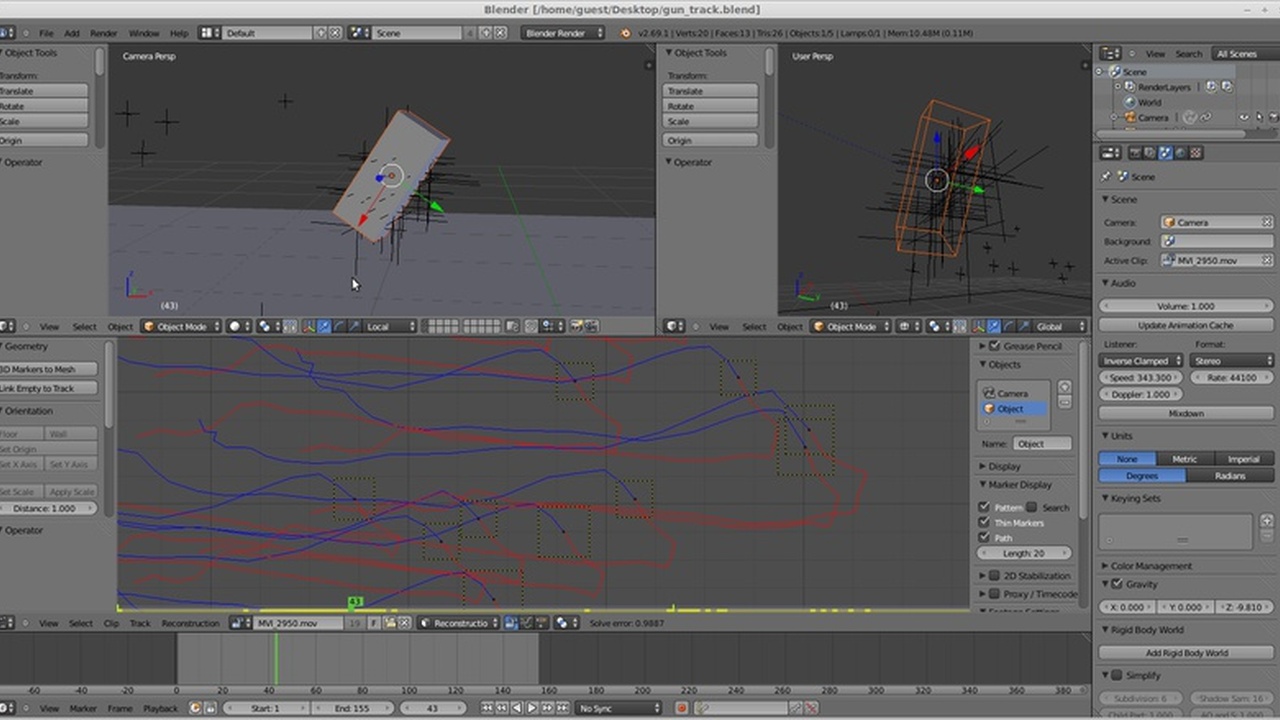Open the Add menu in top header
Screen dimensions: 1280x720
pos(71,33)
